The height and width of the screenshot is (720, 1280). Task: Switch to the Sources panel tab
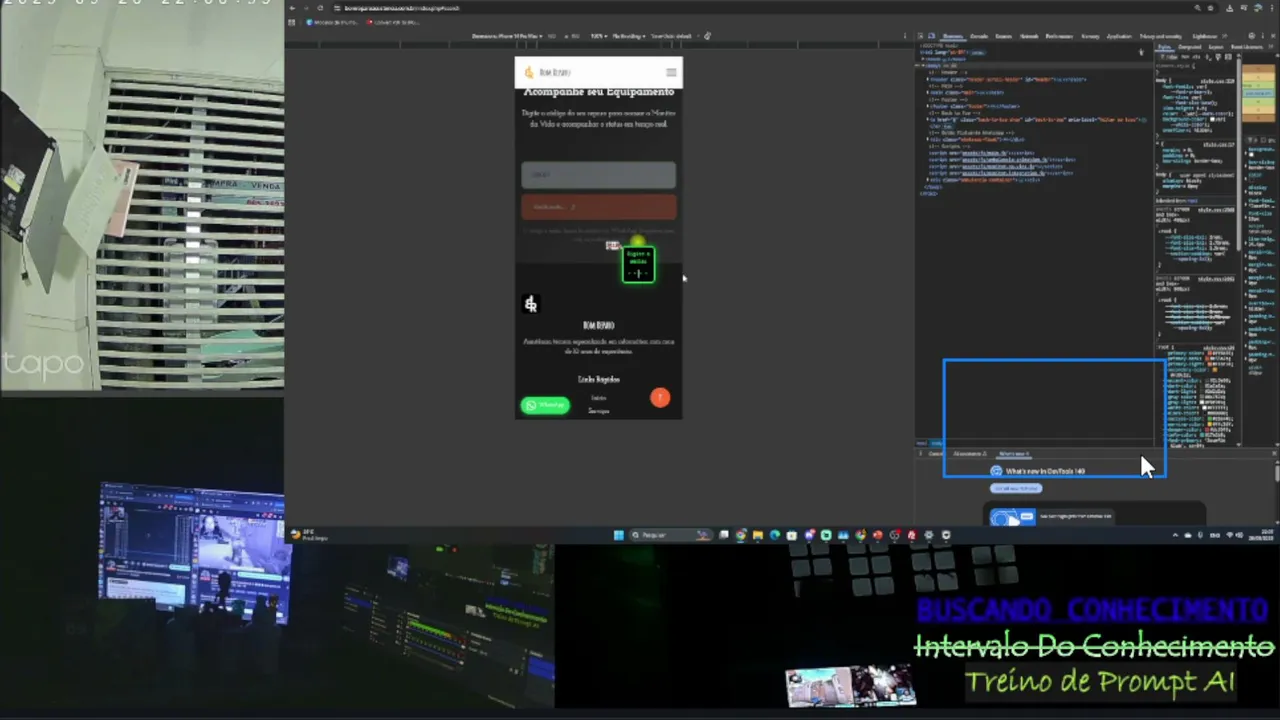(1003, 36)
